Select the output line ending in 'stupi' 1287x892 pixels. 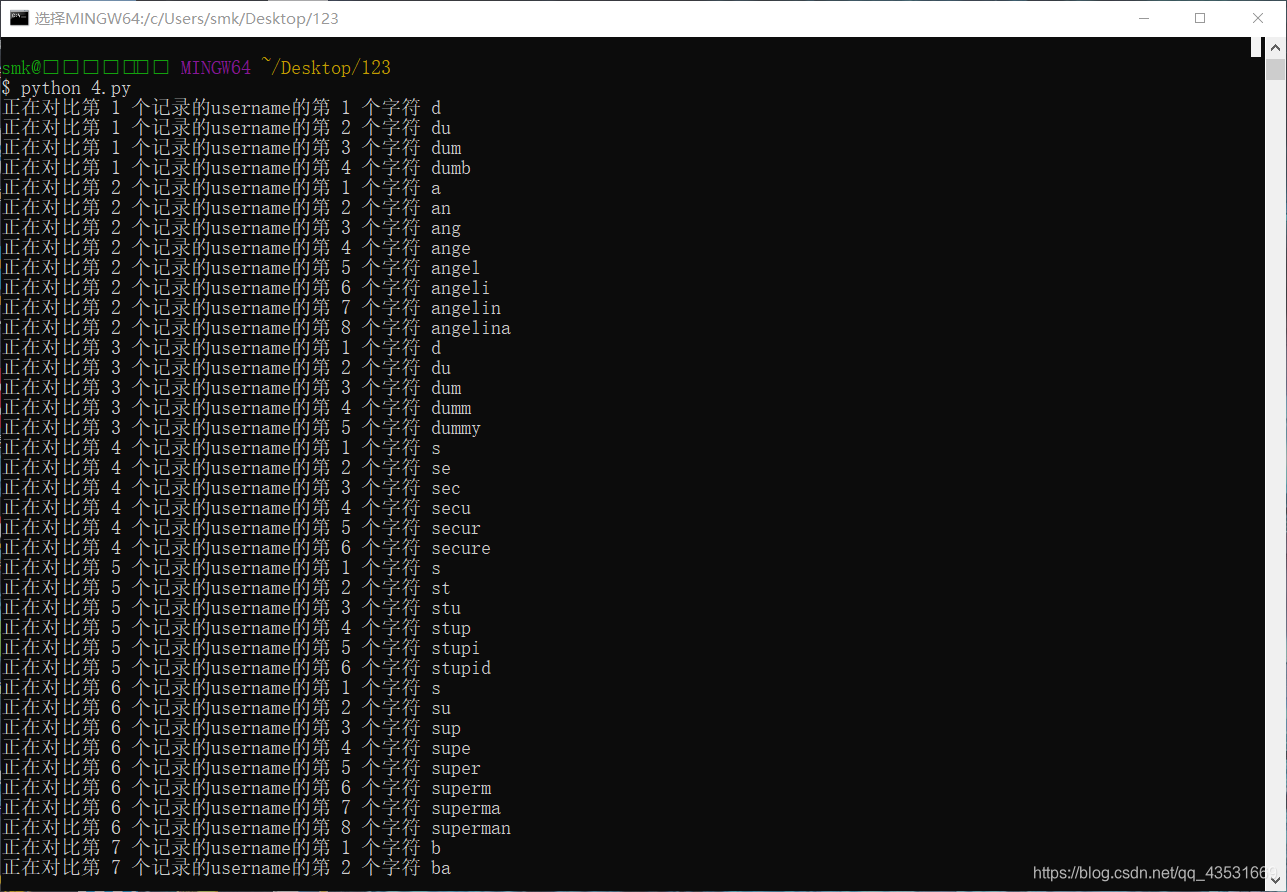click(241, 648)
